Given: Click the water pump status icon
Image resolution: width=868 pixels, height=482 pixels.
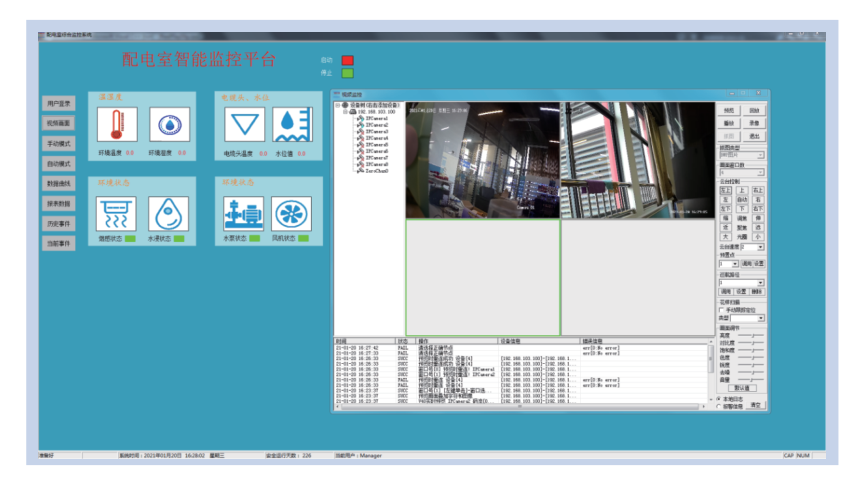Looking at the screenshot, I should (x=244, y=213).
